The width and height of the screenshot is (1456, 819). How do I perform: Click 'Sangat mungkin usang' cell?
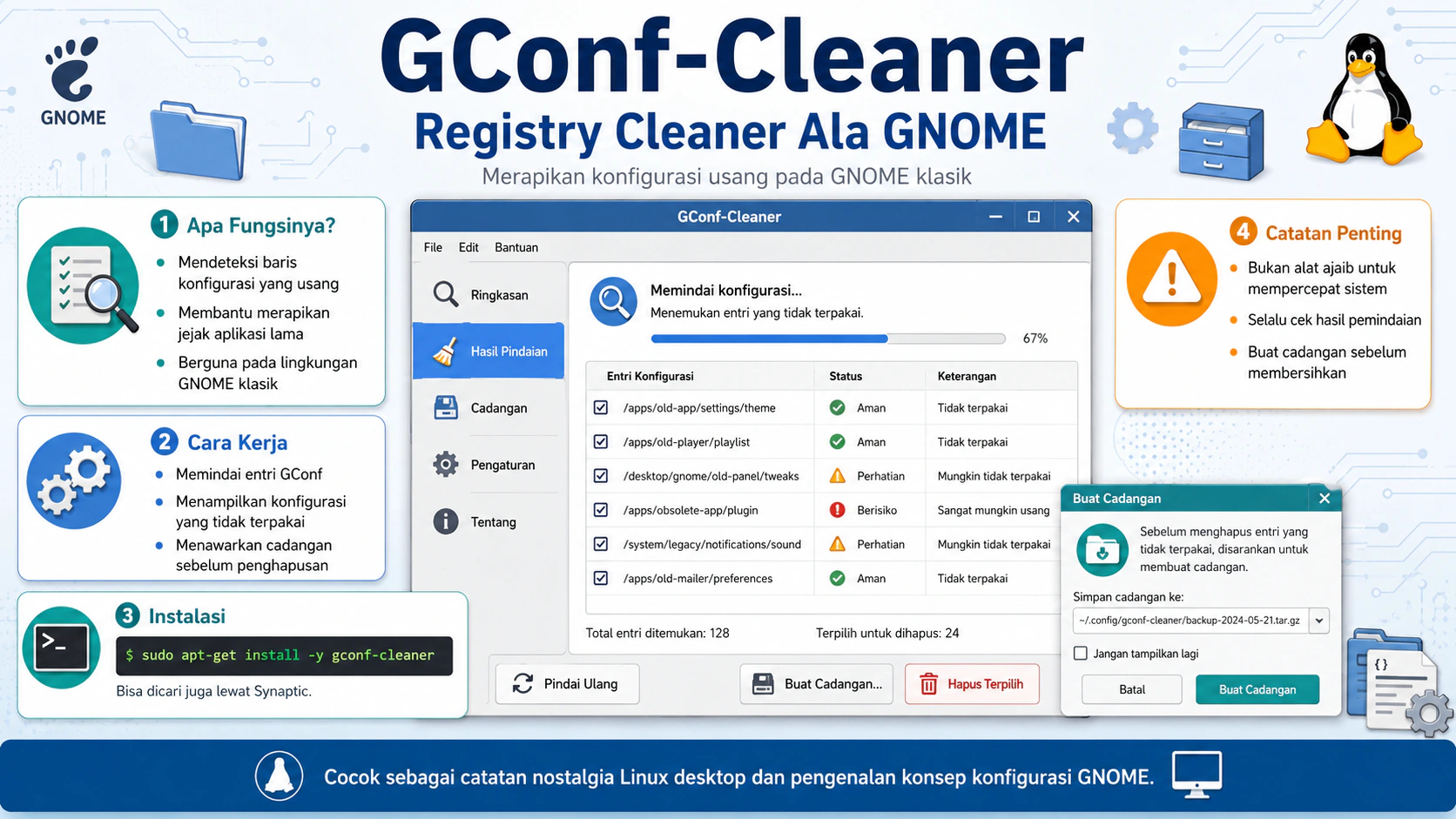pyautogui.click(x=994, y=510)
